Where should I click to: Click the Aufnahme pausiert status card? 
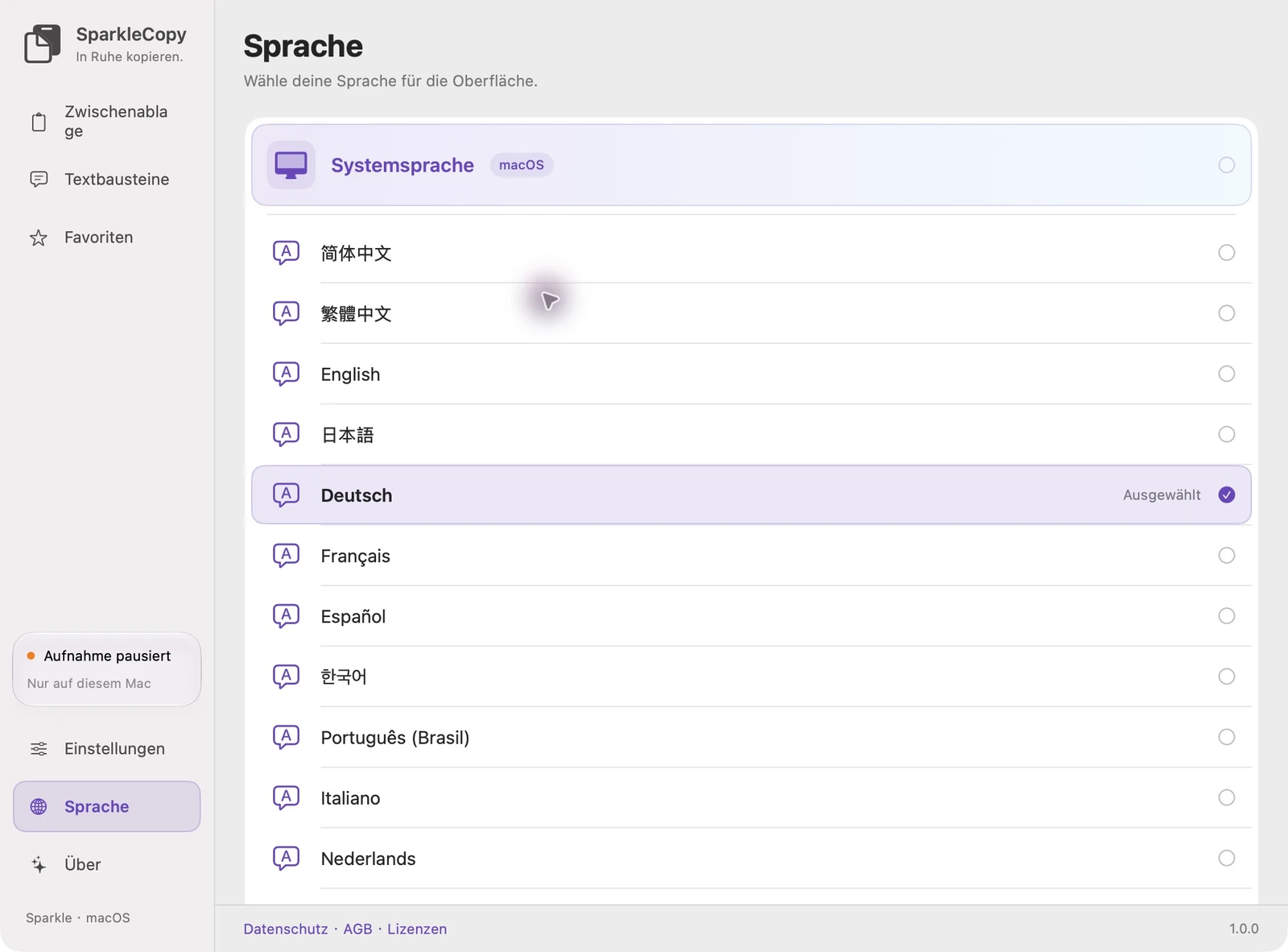point(107,669)
